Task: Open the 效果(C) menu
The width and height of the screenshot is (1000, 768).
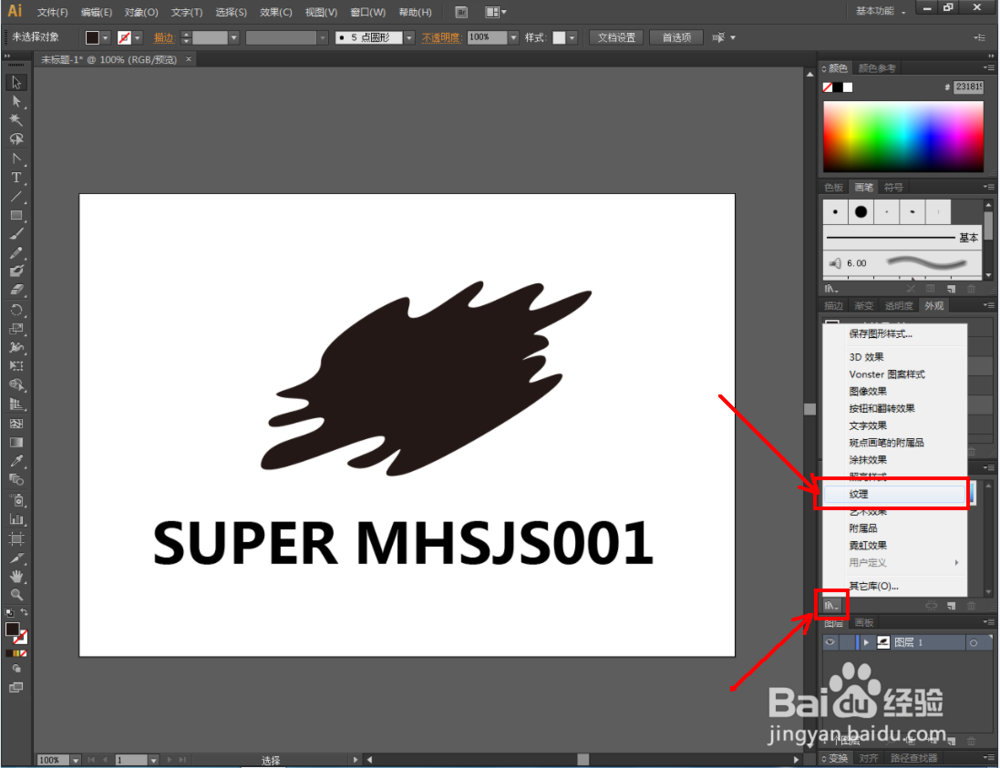Action: click(276, 12)
